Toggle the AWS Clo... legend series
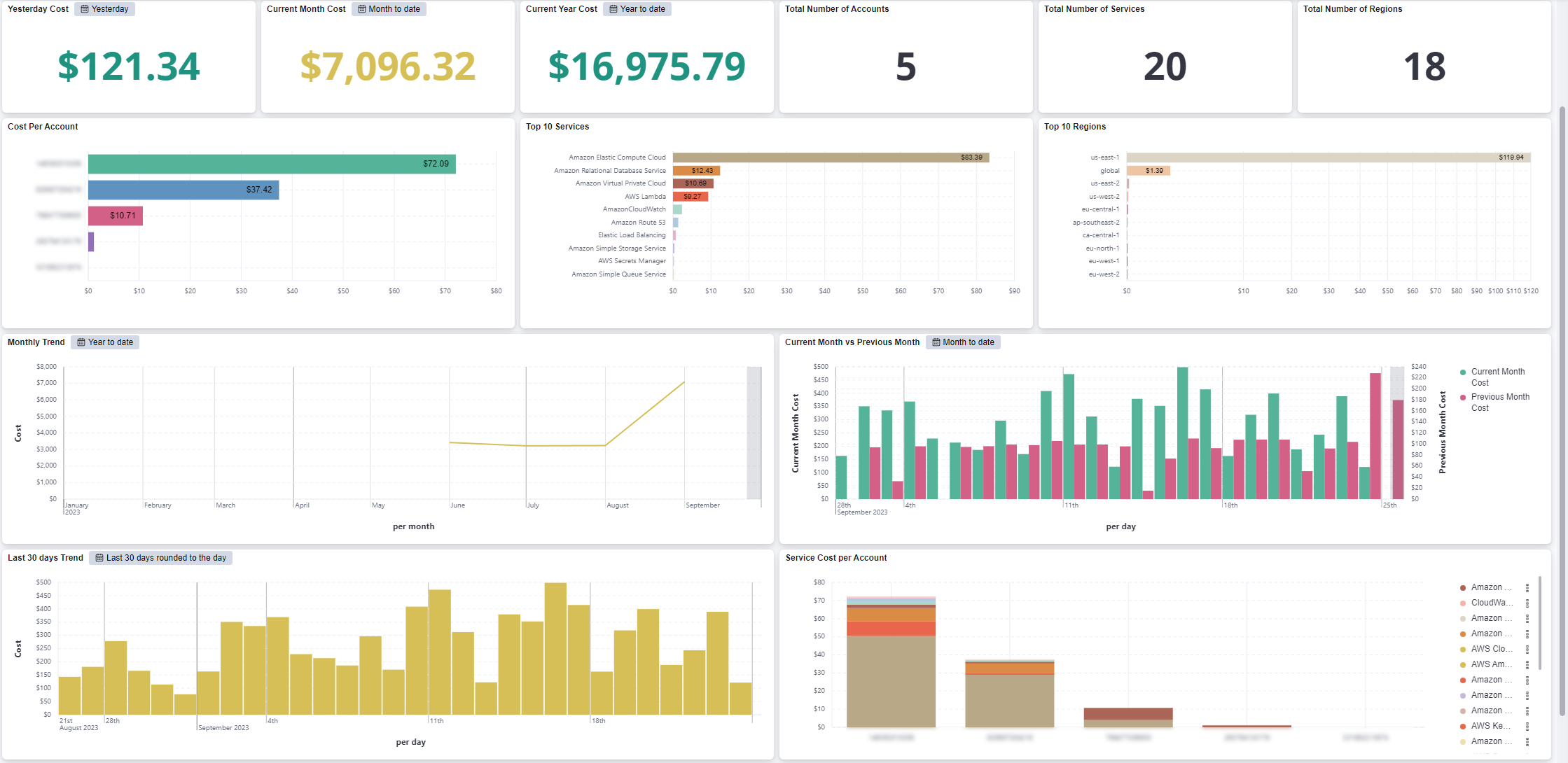 1491,649
